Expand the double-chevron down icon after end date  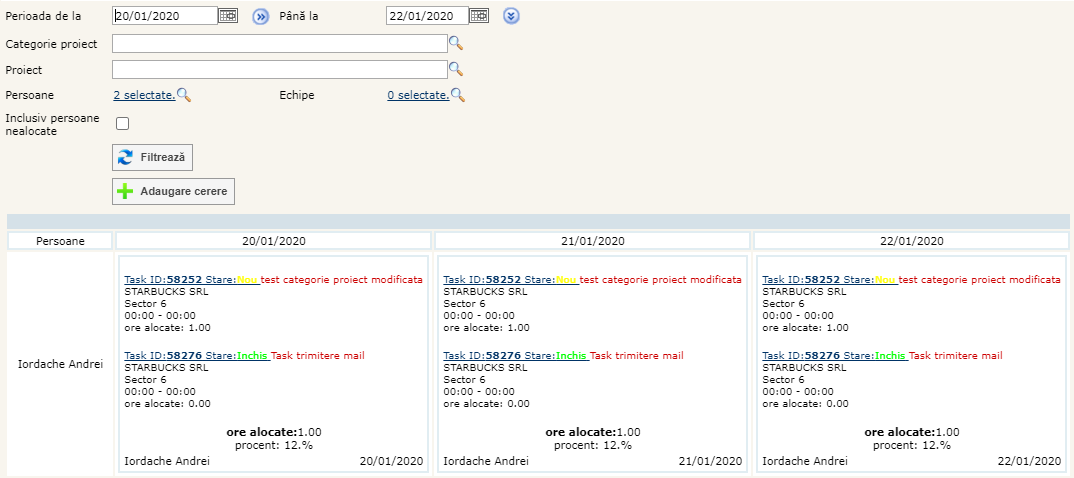[x=511, y=16]
